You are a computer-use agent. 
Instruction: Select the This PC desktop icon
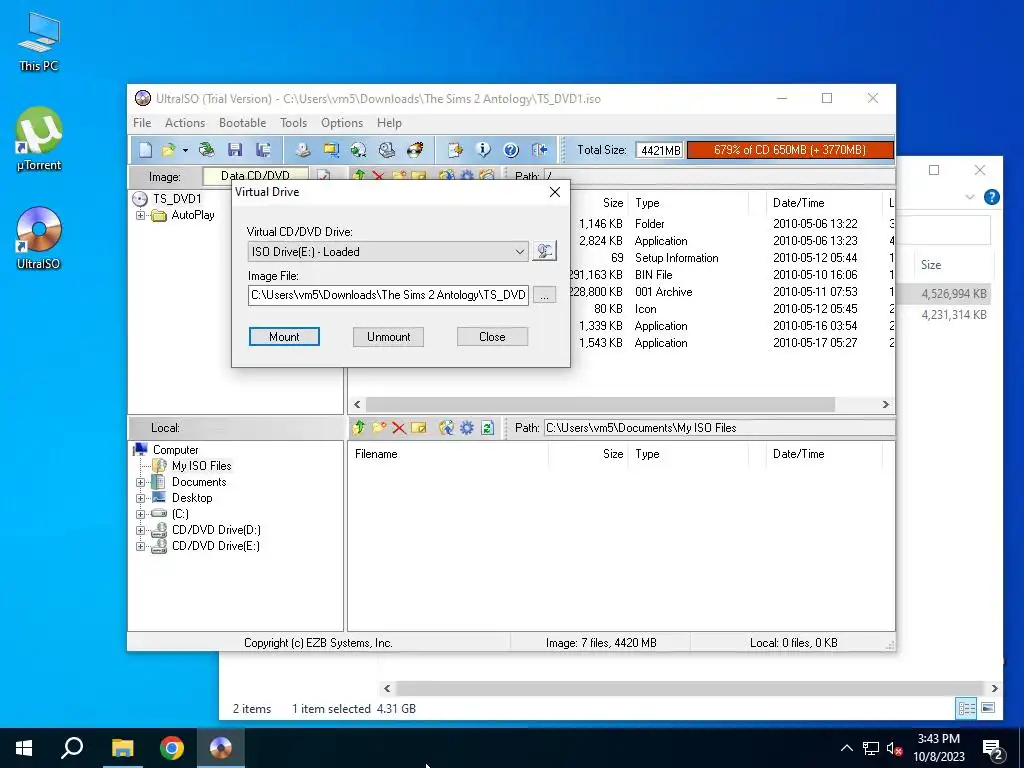click(39, 41)
